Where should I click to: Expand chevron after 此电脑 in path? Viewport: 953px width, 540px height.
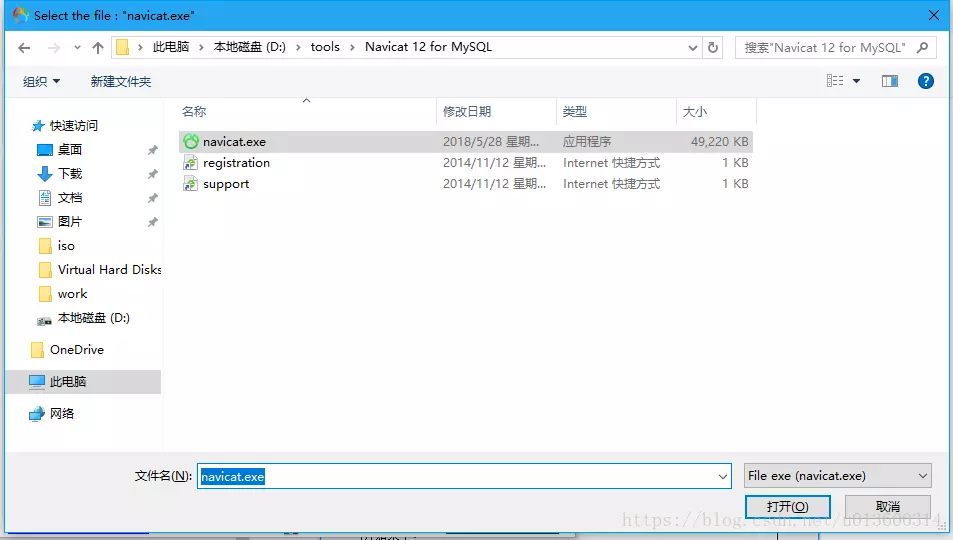(x=201, y=47)
